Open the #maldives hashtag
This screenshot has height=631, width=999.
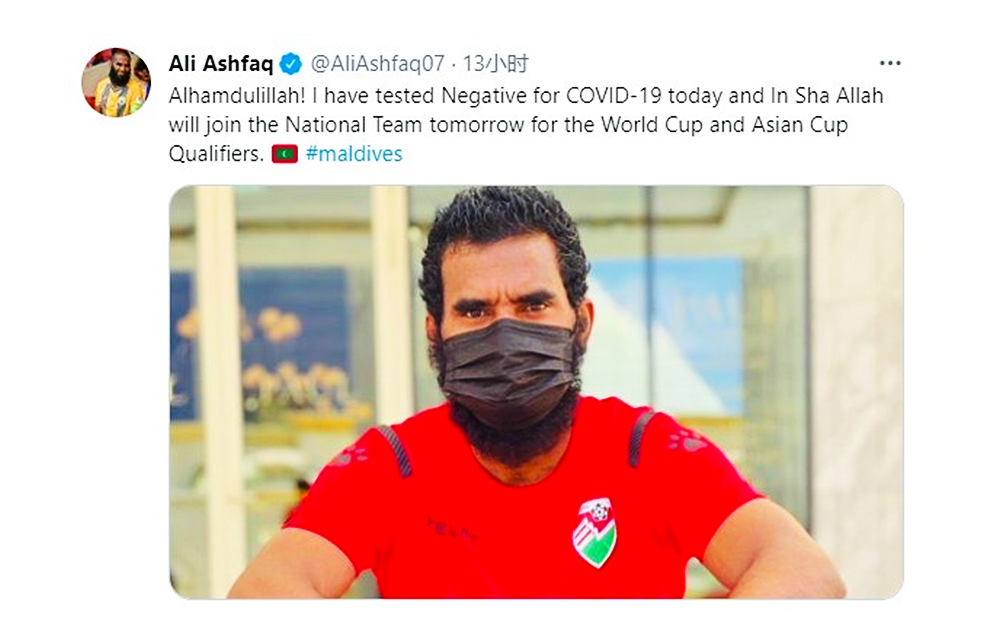click(x=354, y=155)
